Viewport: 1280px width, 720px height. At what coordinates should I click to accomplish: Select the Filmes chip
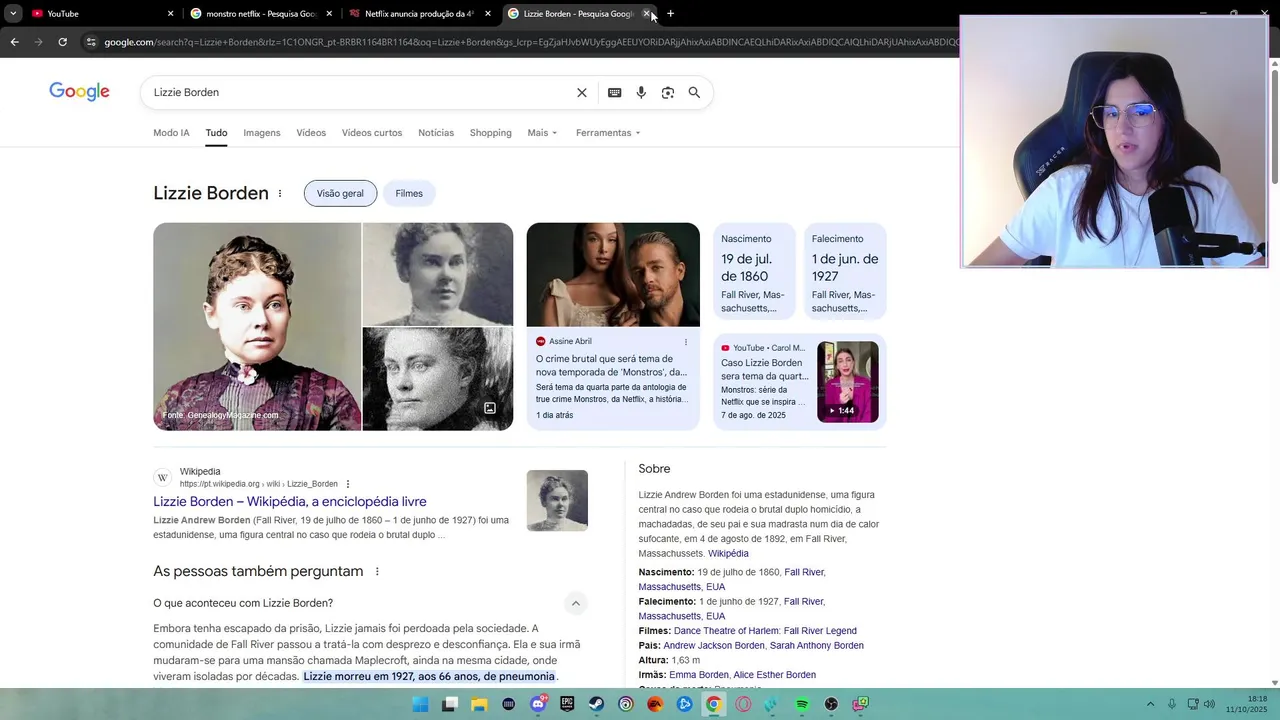409,193
